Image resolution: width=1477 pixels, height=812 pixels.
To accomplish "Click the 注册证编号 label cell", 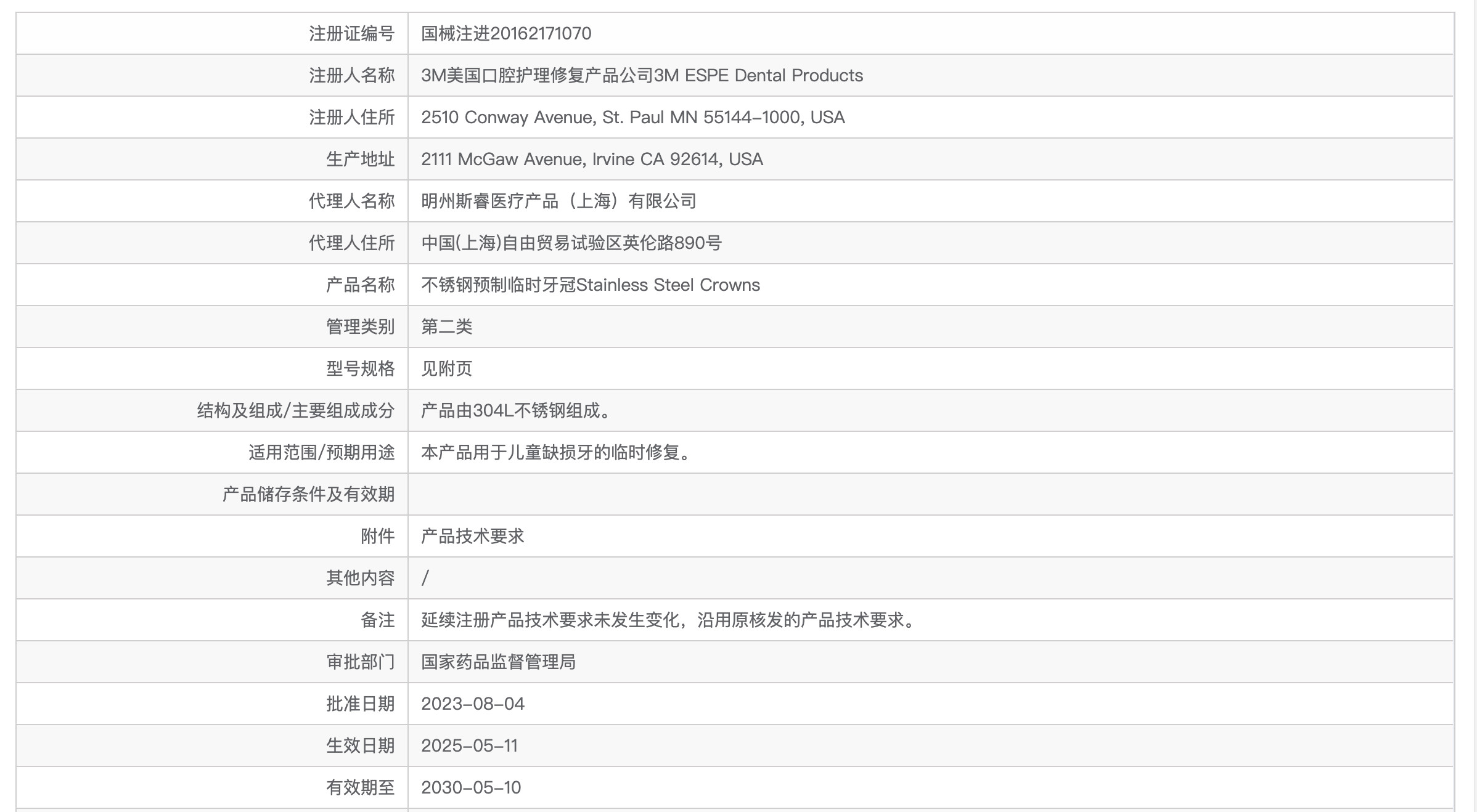I will coord(351,33).
